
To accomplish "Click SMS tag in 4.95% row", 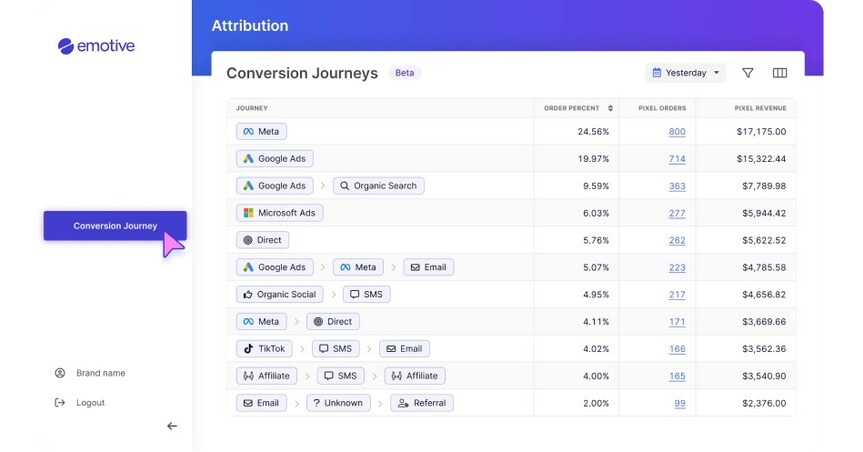I will tap(367, 294).
